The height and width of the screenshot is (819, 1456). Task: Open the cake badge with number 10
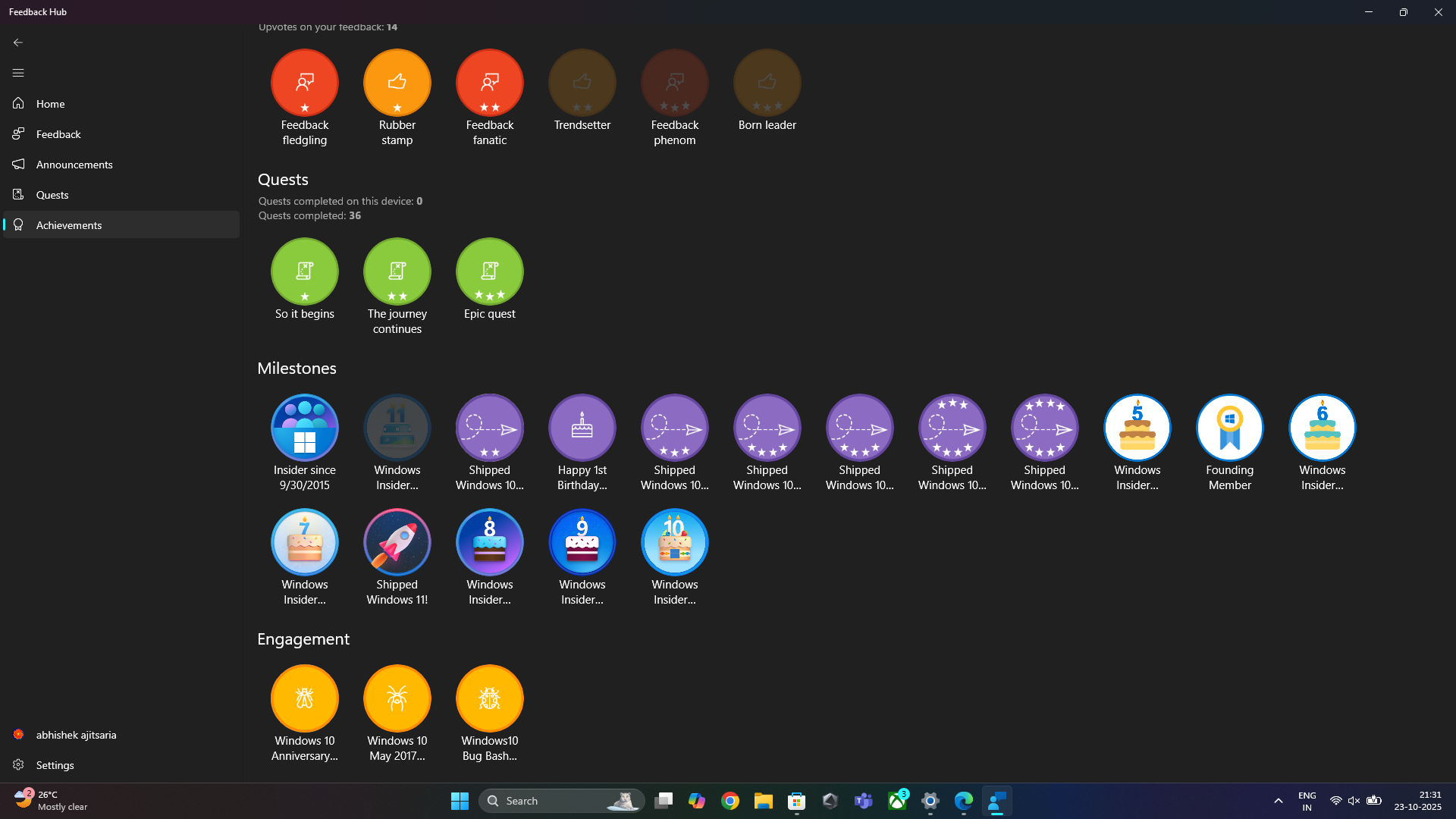[x=675, y=543]
